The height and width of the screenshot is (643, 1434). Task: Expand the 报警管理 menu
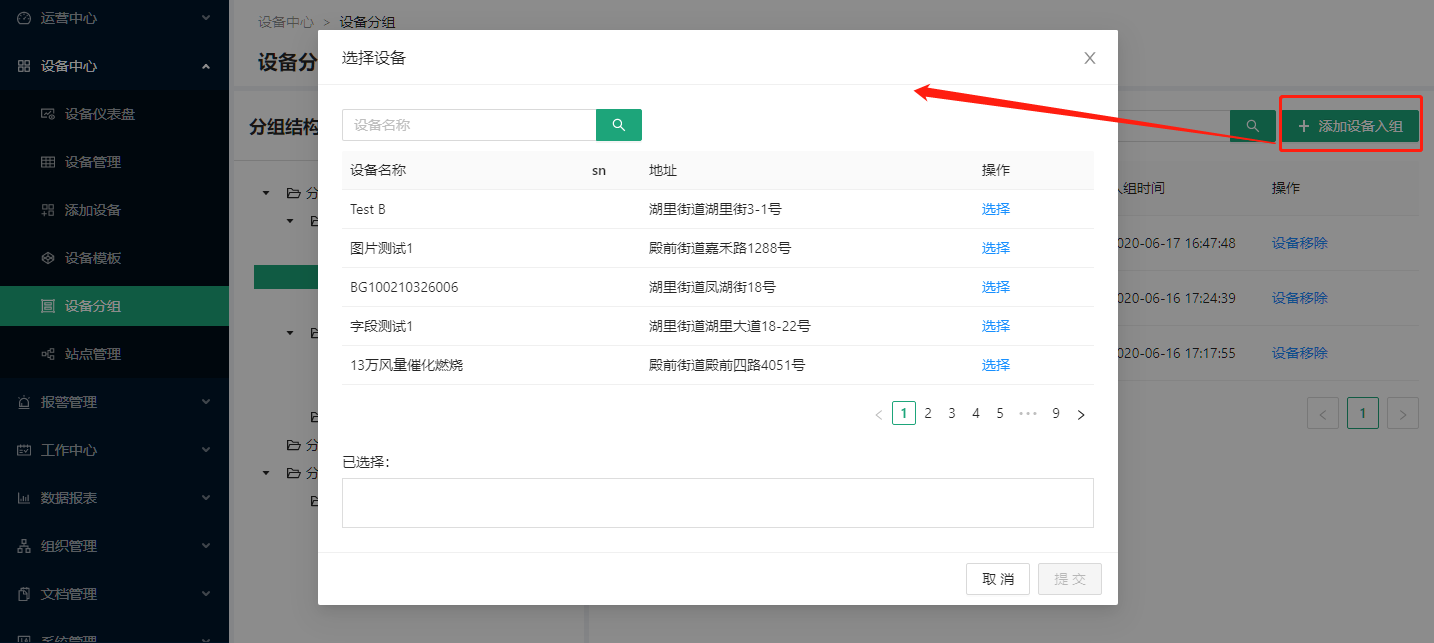click(x=114, y=402)
